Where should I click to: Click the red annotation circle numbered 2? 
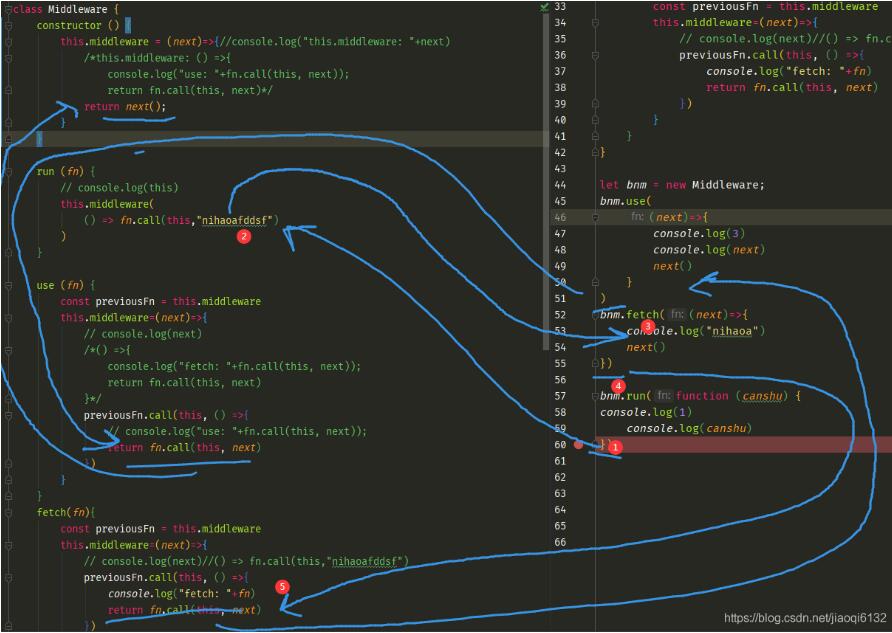[244, 236]
